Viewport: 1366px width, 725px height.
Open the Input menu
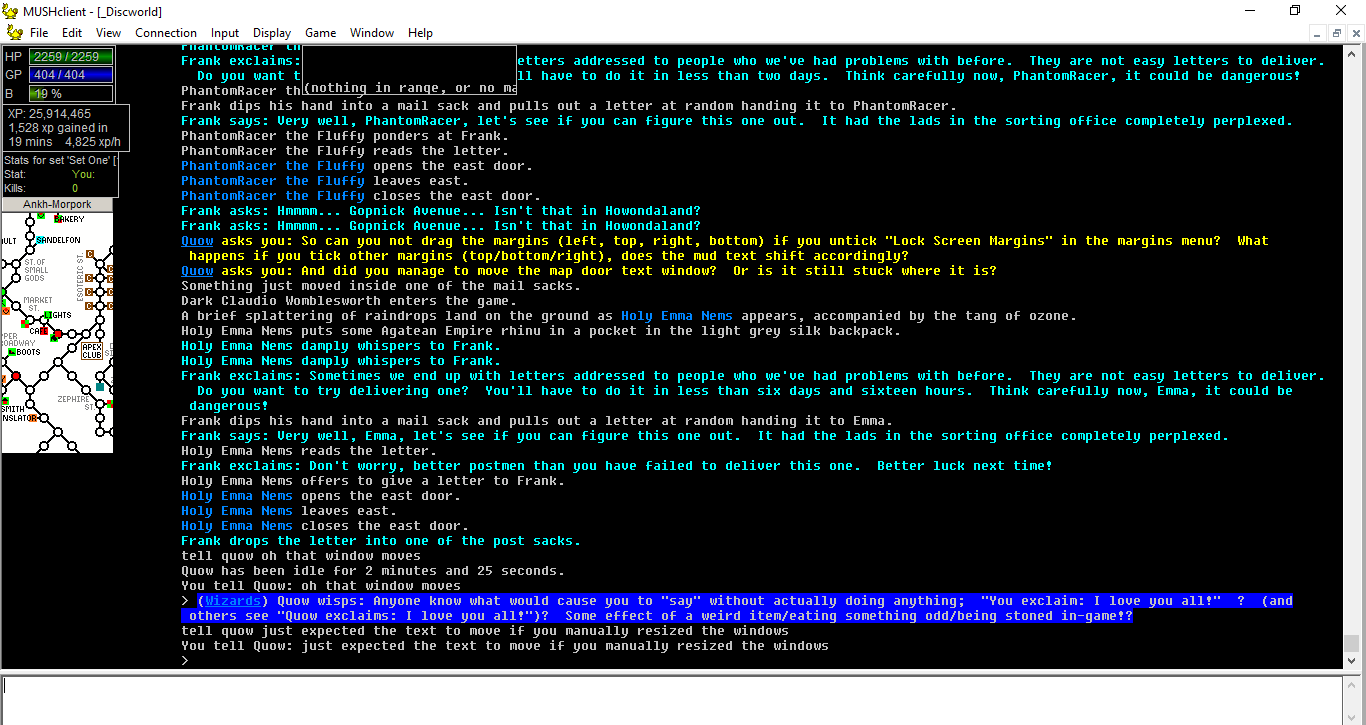point(225,33)
